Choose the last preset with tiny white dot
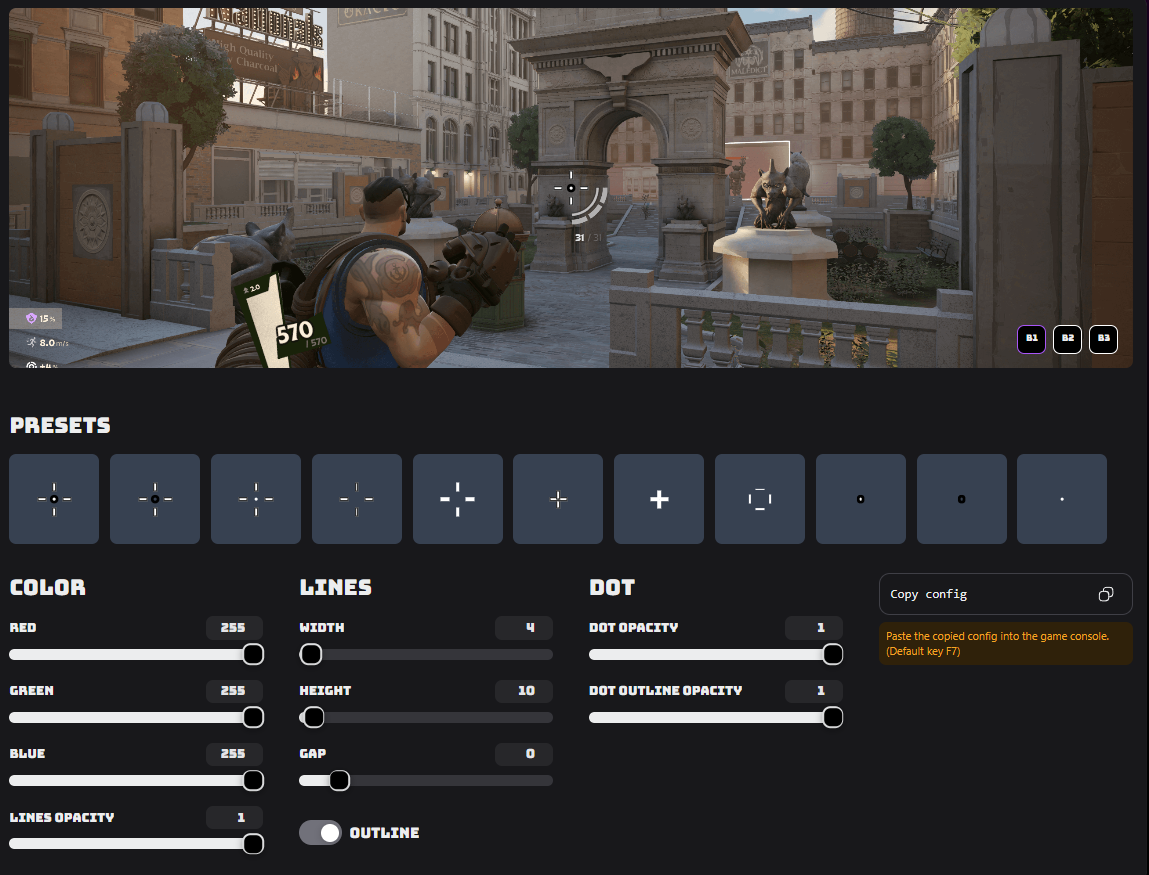Viewport: 1149px width, 875px height. click(1062, 499)
